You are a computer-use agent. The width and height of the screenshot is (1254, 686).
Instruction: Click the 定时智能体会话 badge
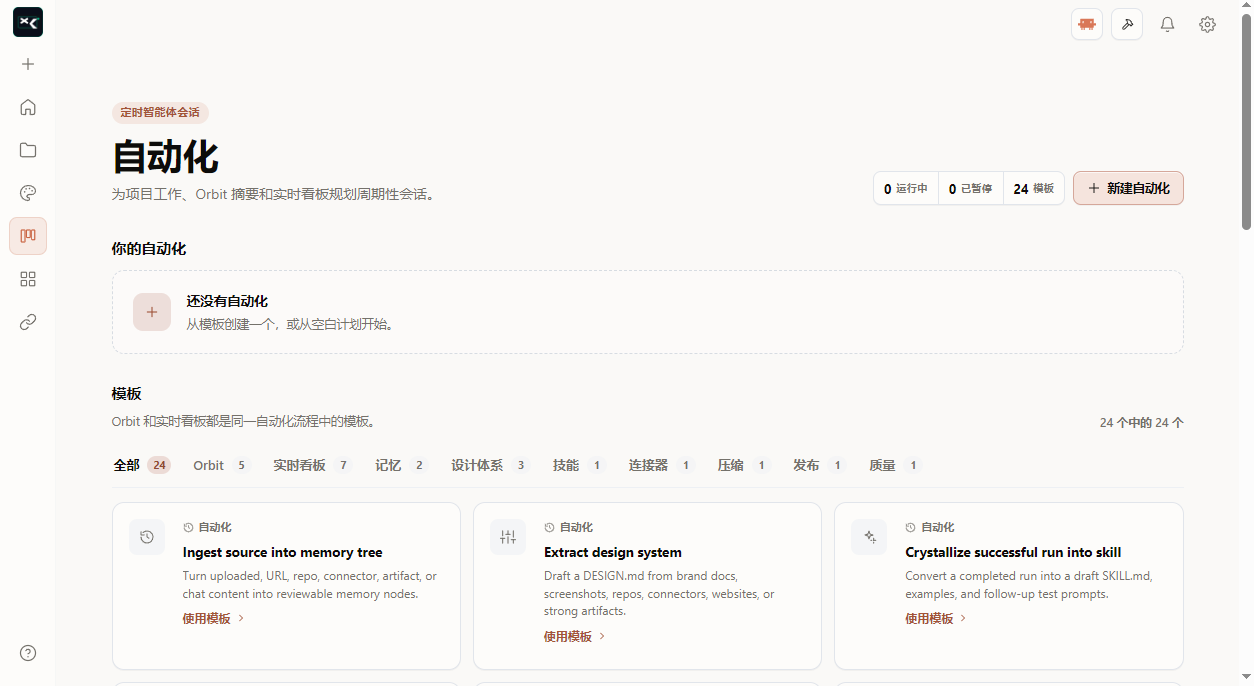tap(160, 113)
